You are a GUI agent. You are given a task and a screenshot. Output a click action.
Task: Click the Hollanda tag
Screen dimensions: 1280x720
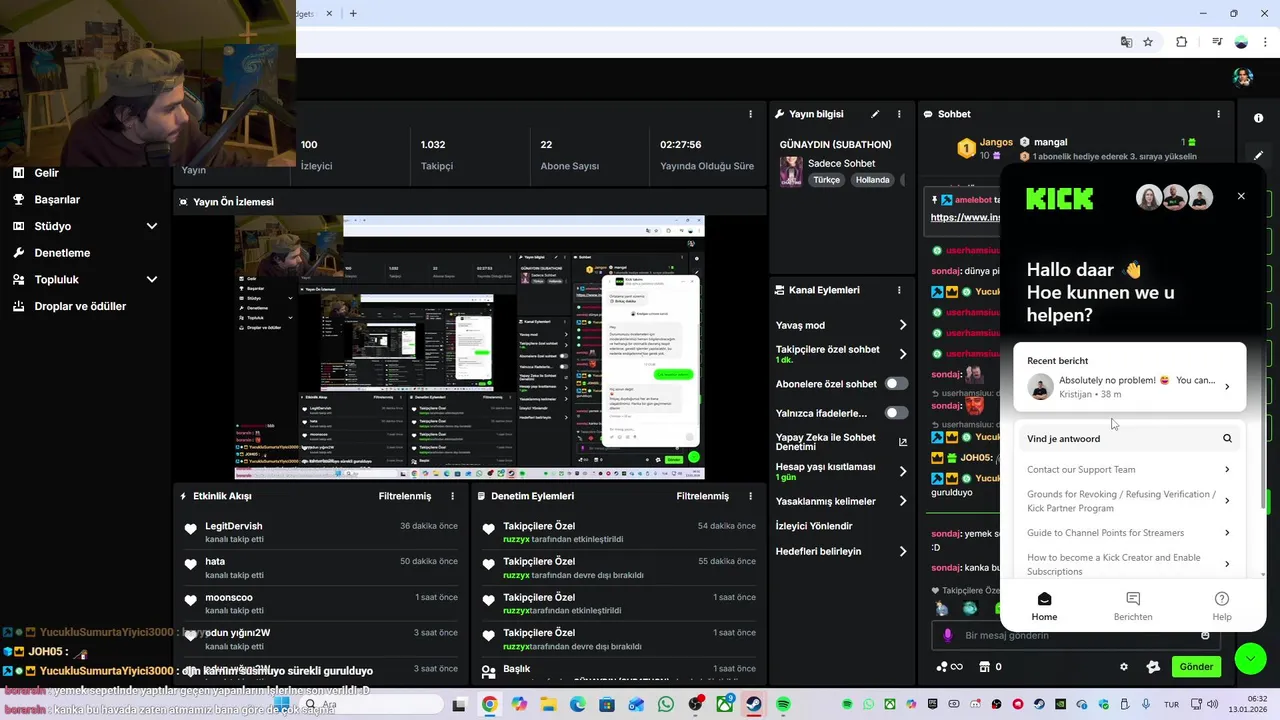tap(872, 180)
